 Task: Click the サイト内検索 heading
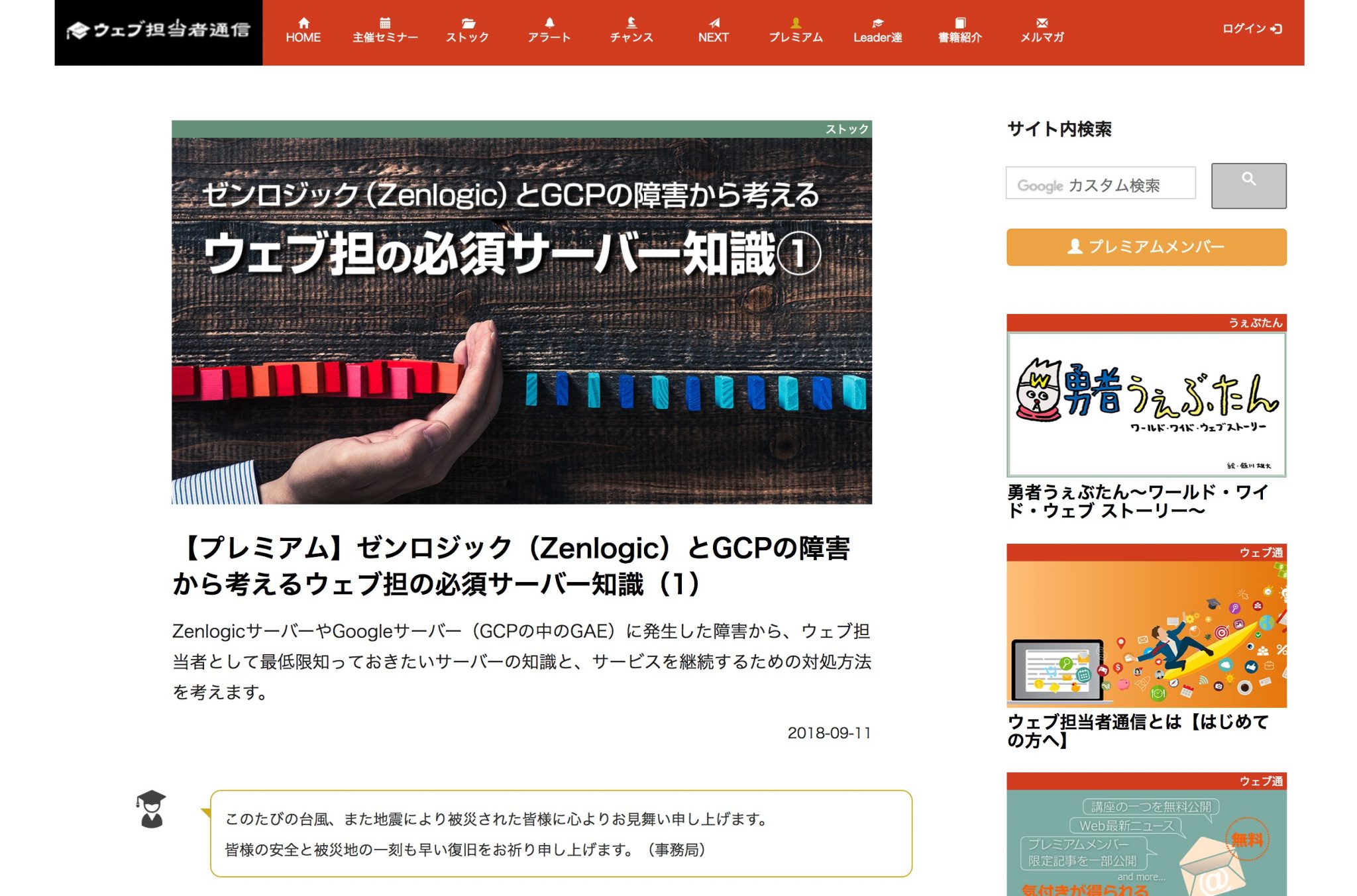coord(1059,129)
